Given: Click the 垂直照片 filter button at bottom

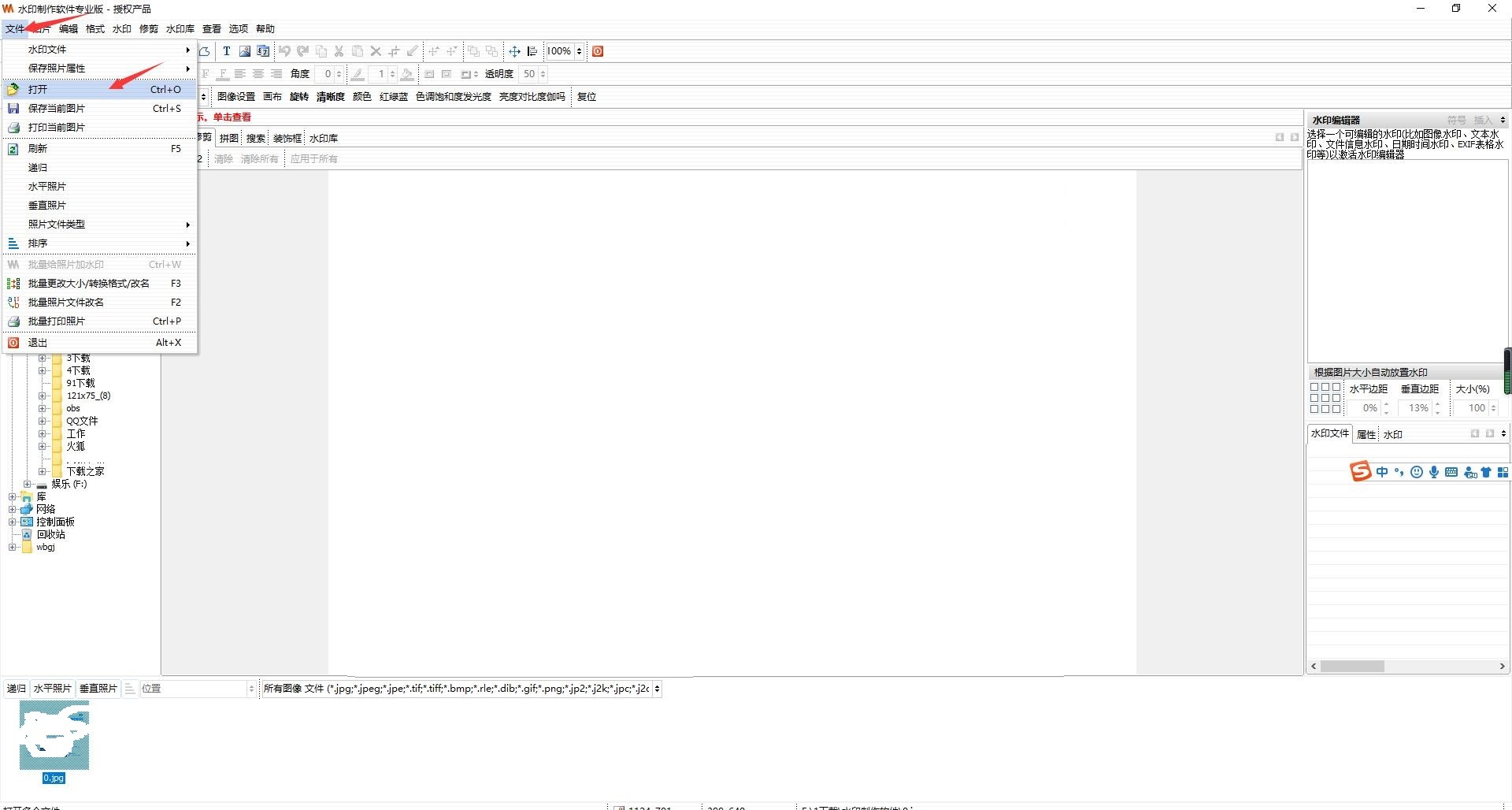Looking at the screenshot, I should point(98,689).
